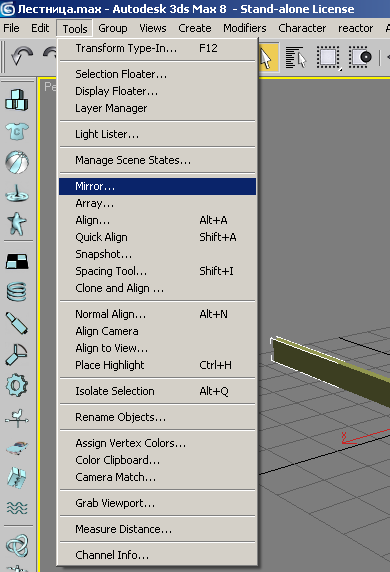Click the Rectangular Selection Region icon

328,57
